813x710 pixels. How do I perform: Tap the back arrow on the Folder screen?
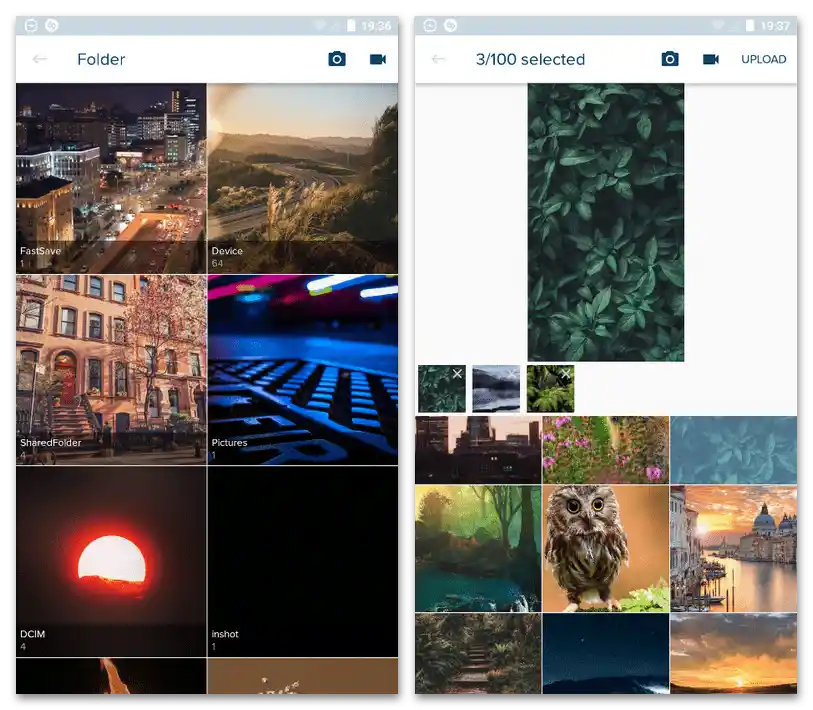pyautogui.click(x=40, y=59)
